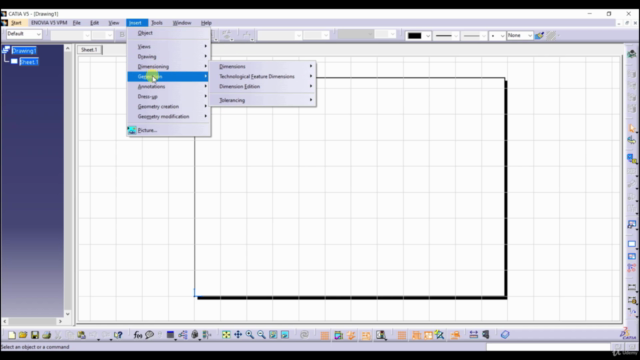Open the ENOVIA V5 VPM menu
Screen dimensions: 640x360
click(x=49, y=23)
